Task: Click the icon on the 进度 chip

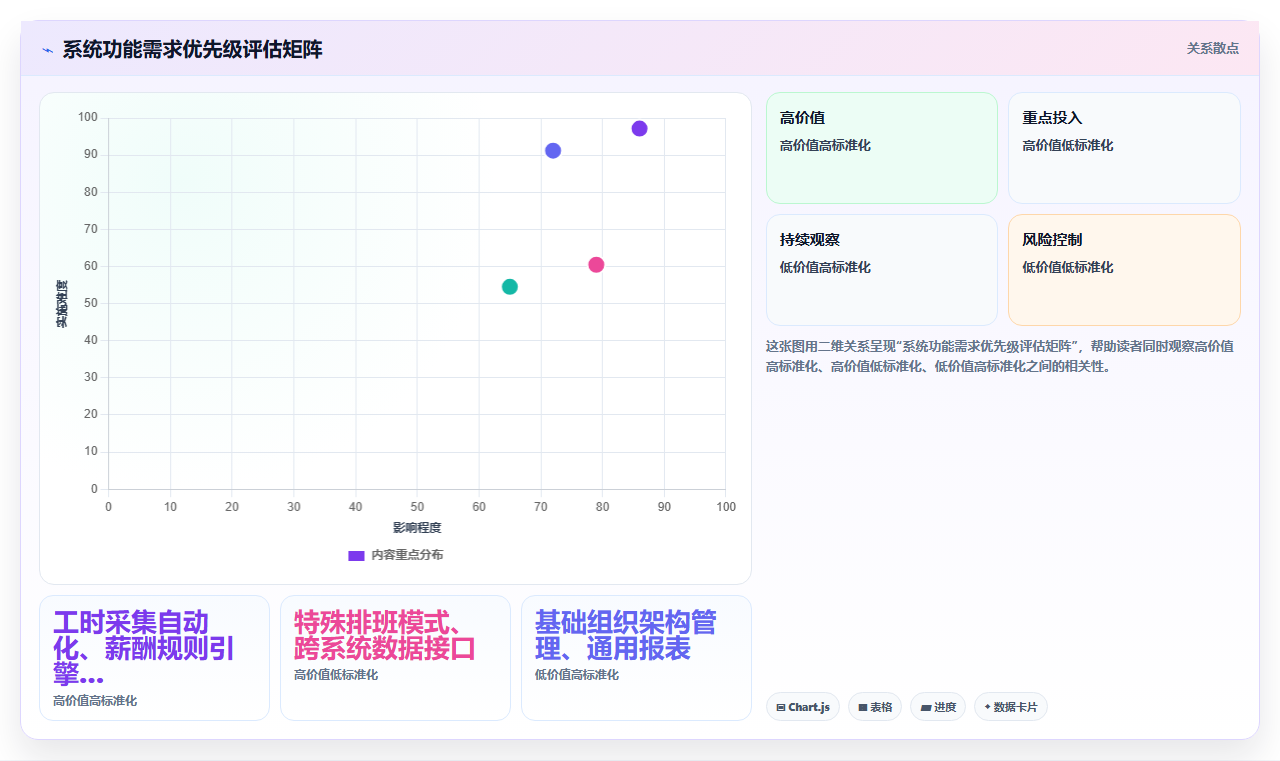Action: click(926, 708)
